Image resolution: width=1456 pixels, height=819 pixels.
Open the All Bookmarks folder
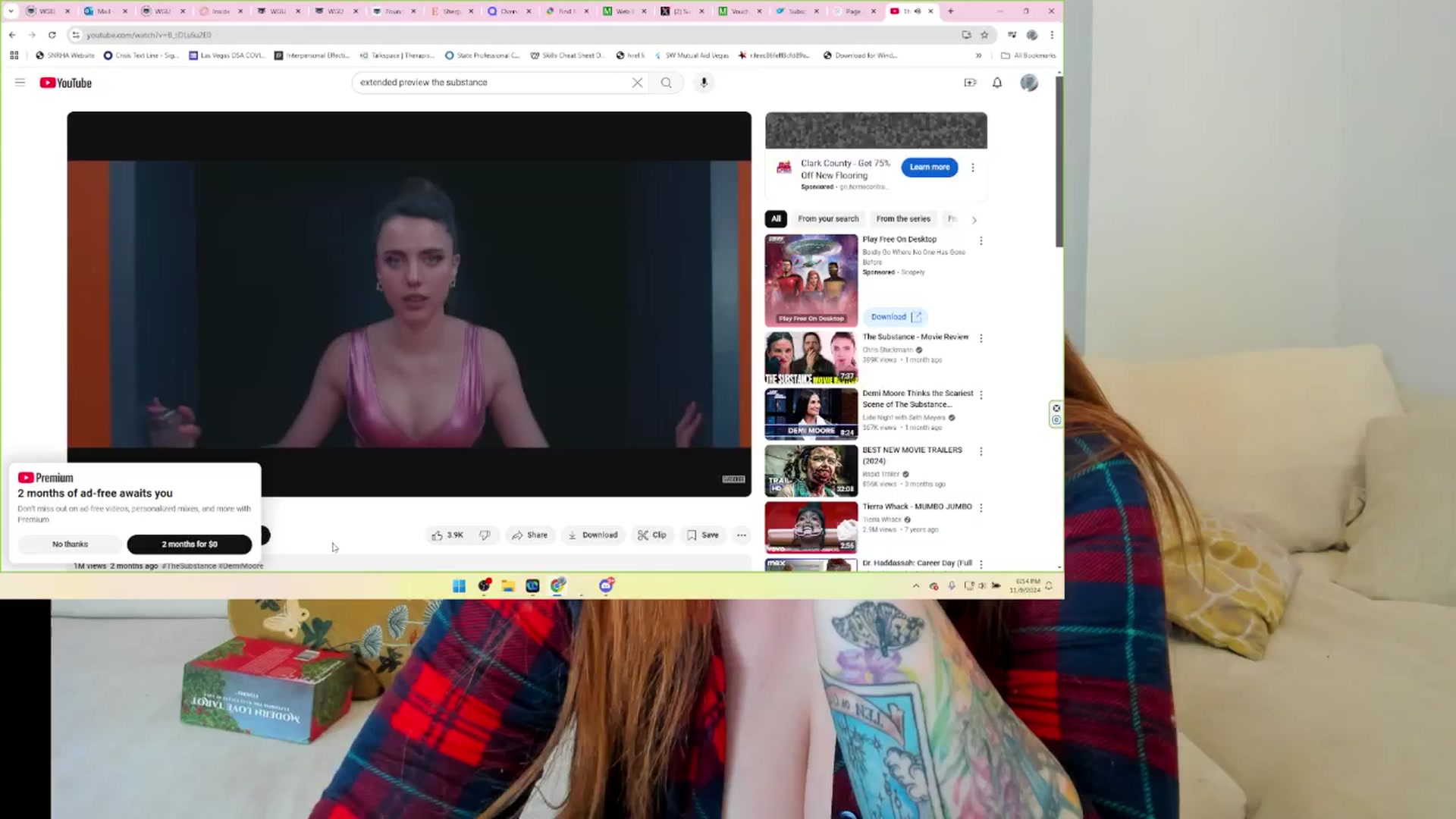[1028, 55]
